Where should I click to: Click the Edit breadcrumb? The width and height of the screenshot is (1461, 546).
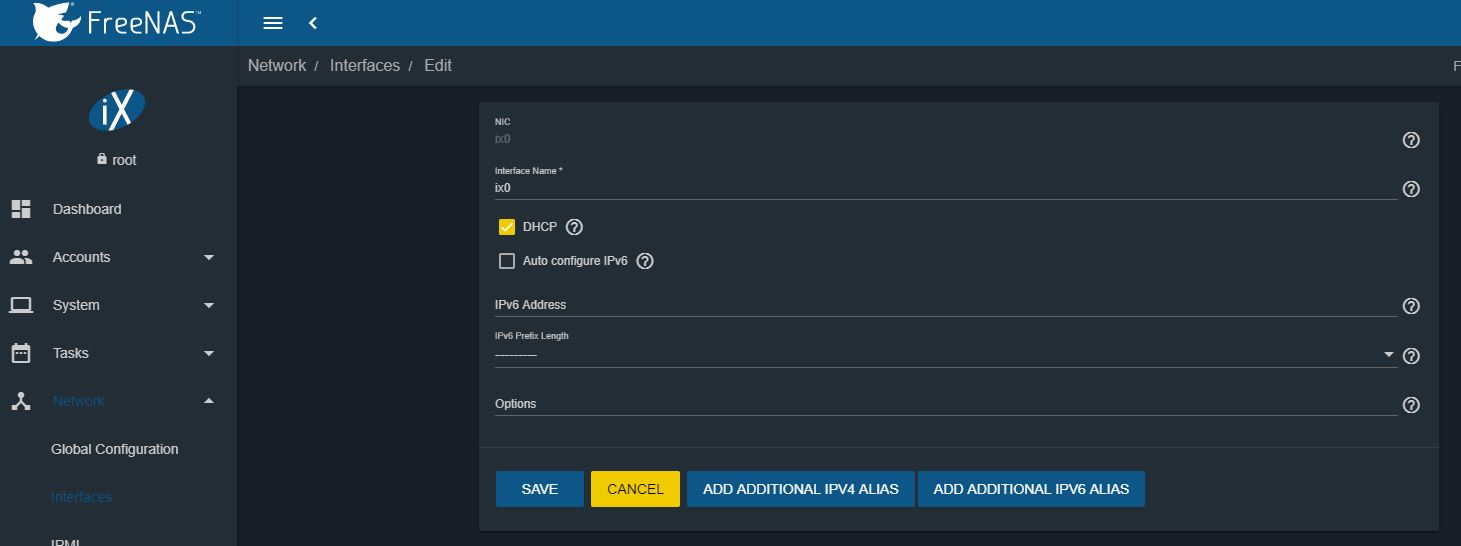438,65
